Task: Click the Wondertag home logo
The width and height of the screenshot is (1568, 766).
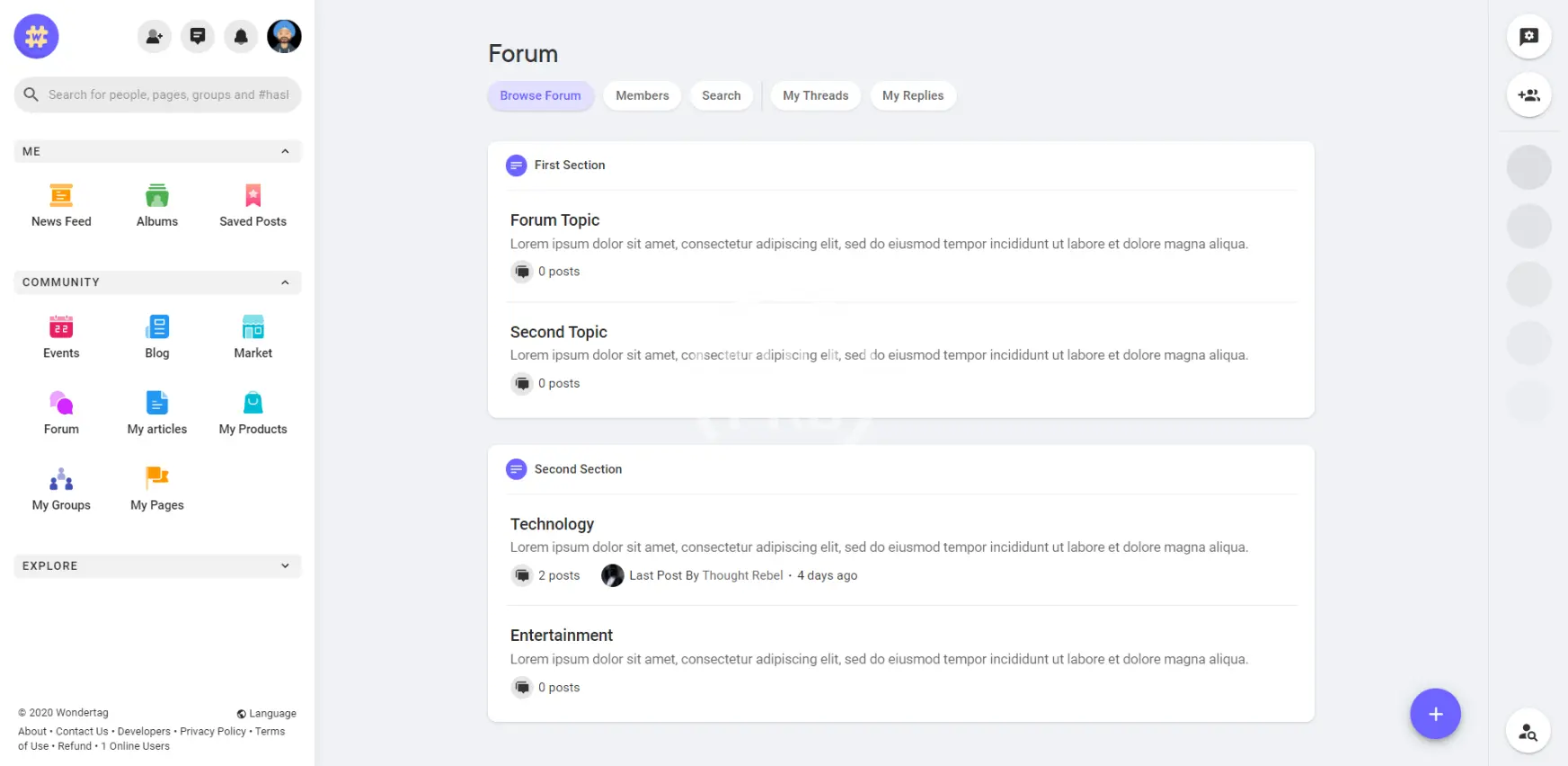Action: pos(36,37)
